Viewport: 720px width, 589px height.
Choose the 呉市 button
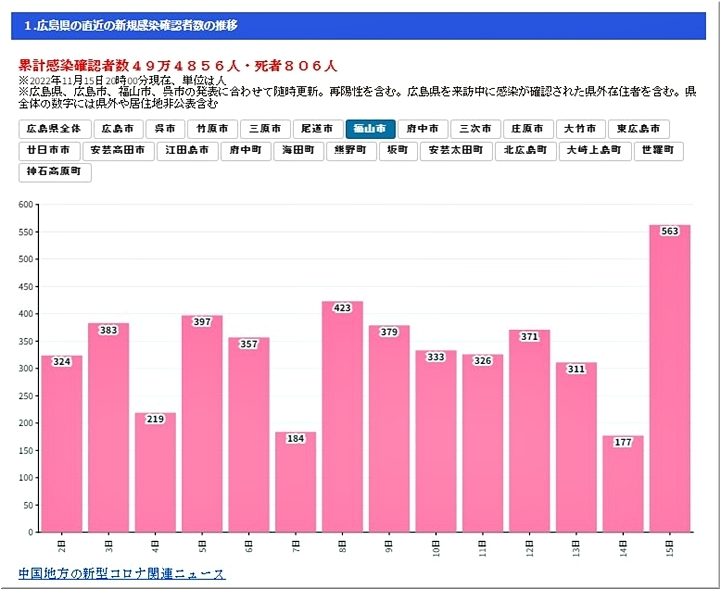(x=165, y=129)
